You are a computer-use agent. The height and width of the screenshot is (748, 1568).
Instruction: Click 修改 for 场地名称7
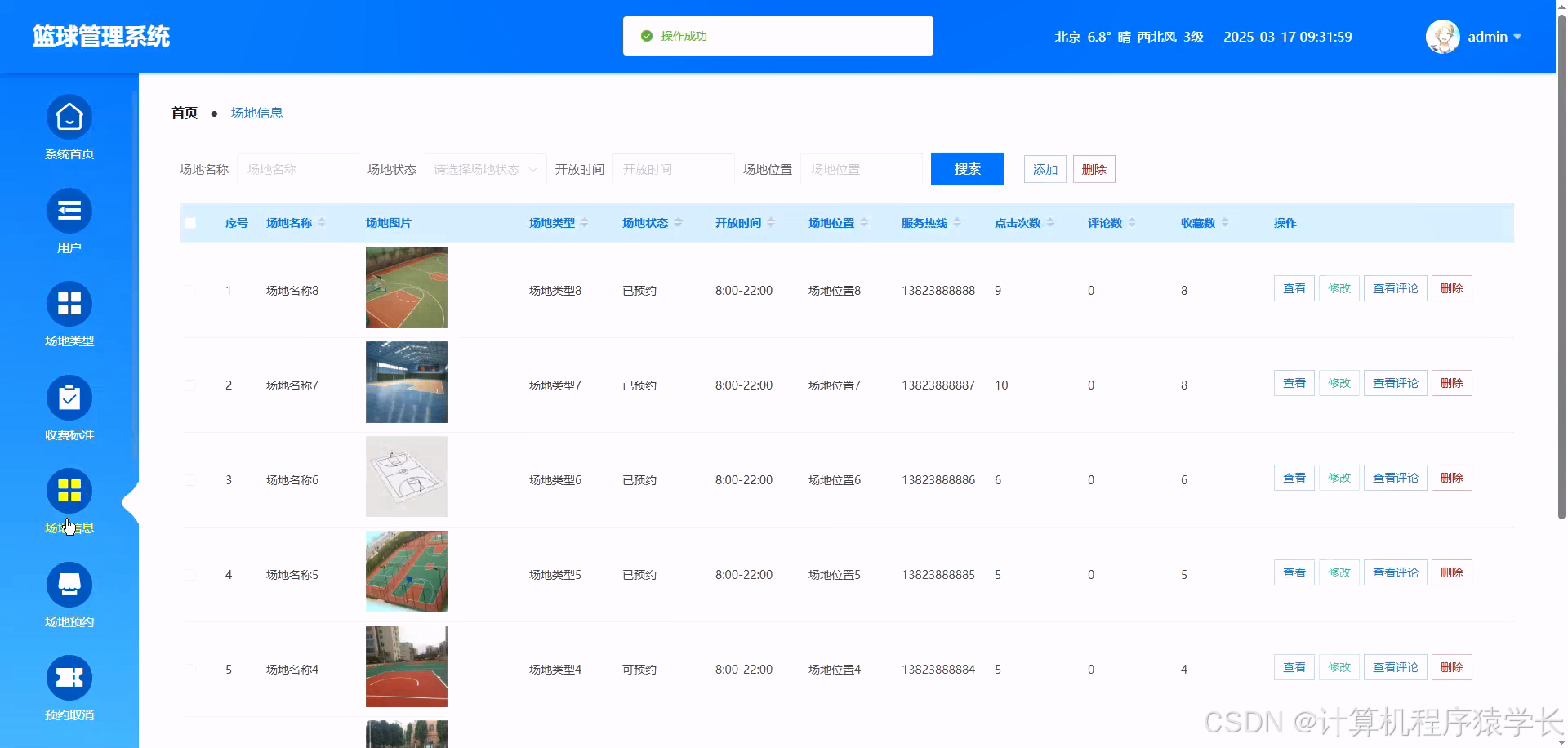coord(1339,382)
